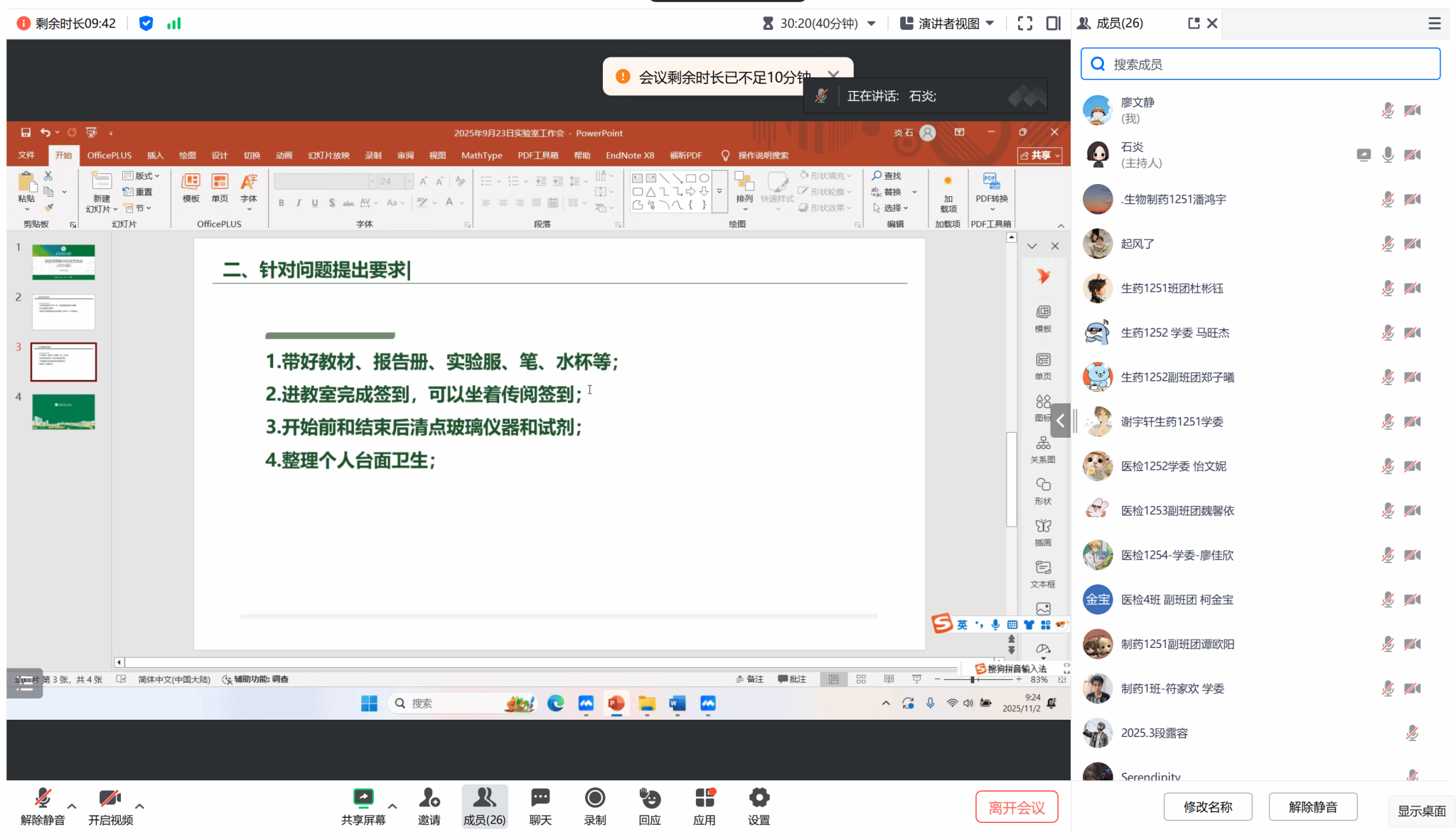Unmute microphone in bottom toolbar
The image size is (1456, 837).
[43, 798]
